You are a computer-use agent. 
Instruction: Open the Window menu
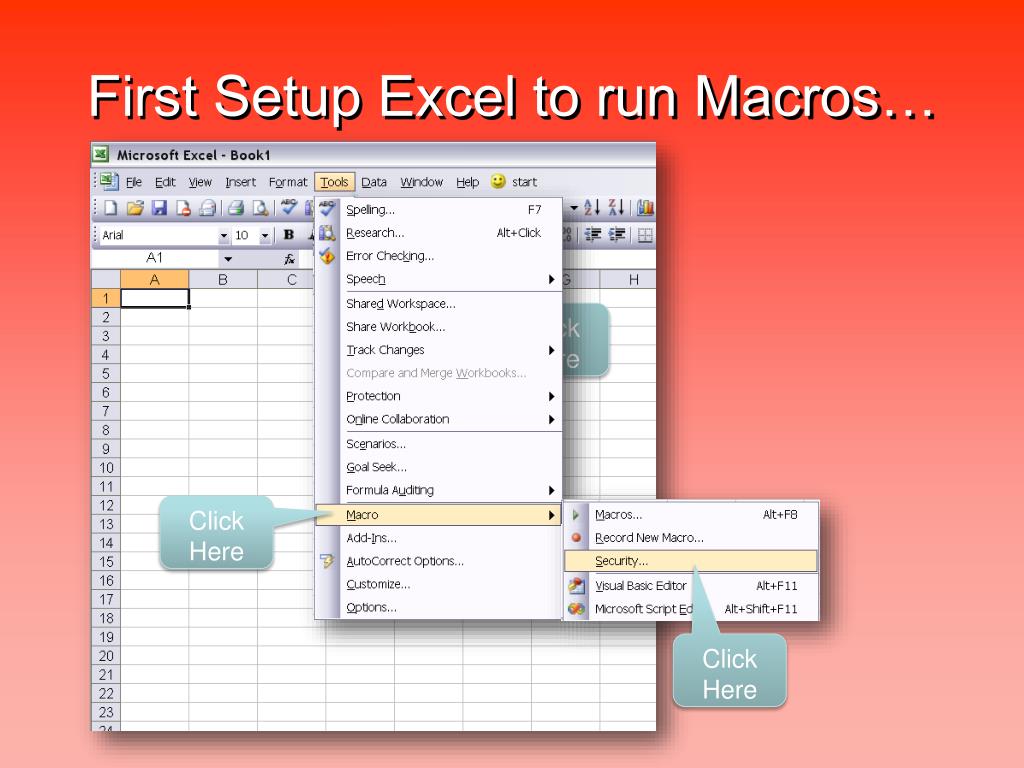421,182
